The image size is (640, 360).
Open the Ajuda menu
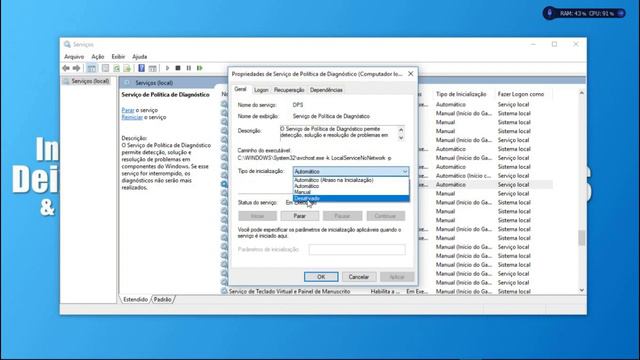pos(140,57)
